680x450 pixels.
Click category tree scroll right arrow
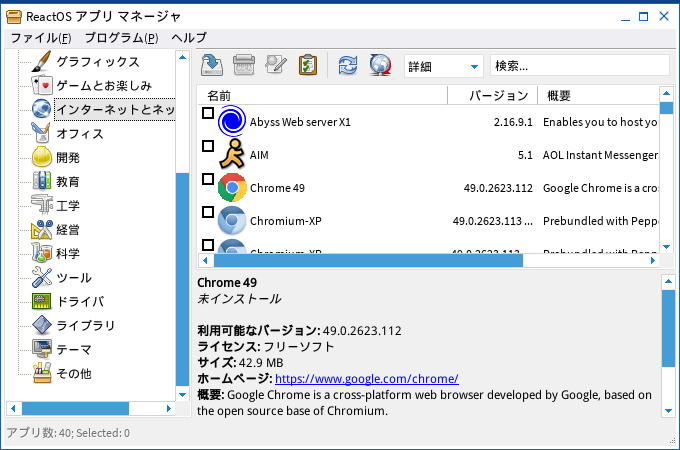[169, 408]
